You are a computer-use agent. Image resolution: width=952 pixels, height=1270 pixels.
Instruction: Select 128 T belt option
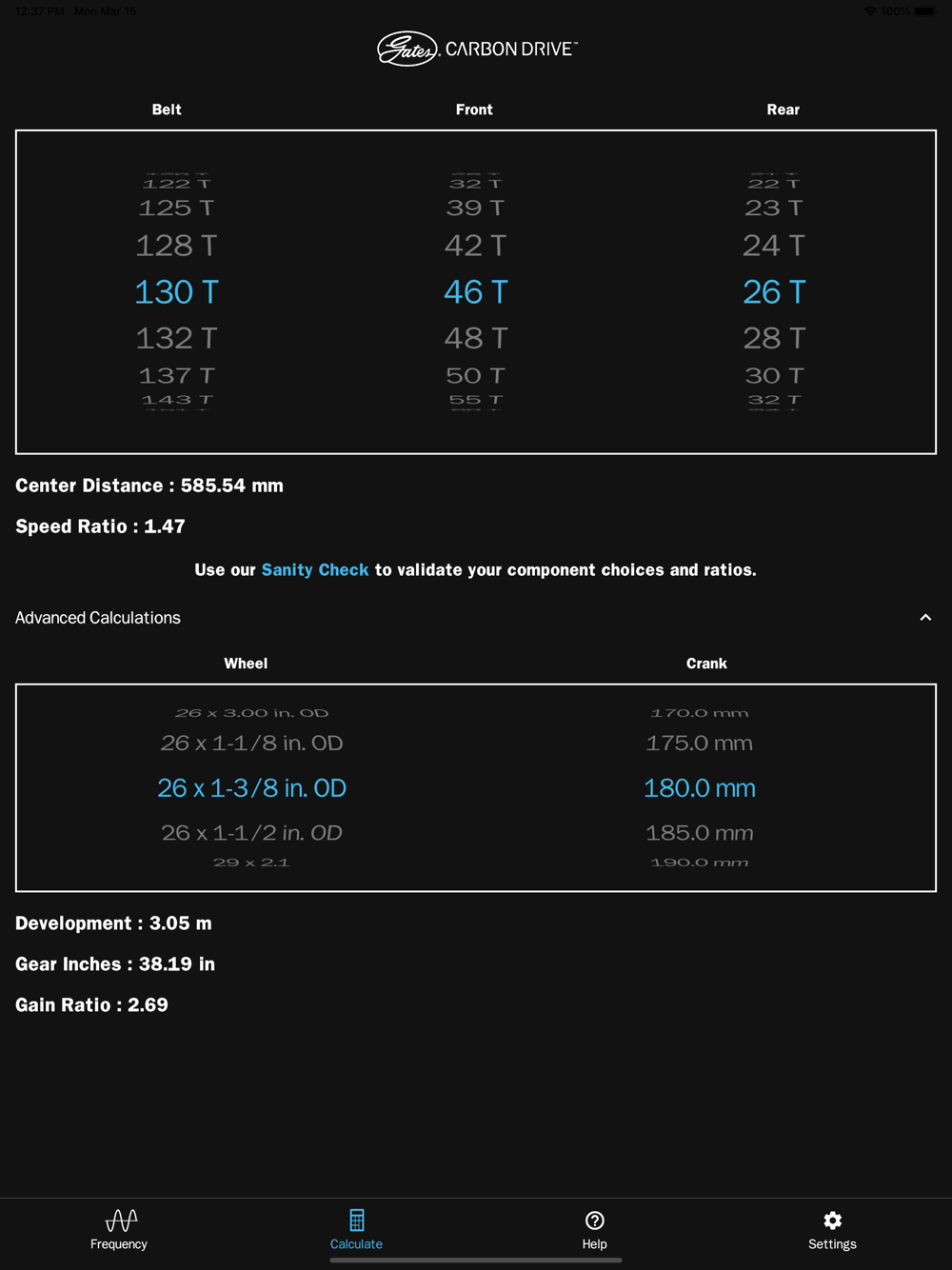pyautogui.click(x=176, y=246)
